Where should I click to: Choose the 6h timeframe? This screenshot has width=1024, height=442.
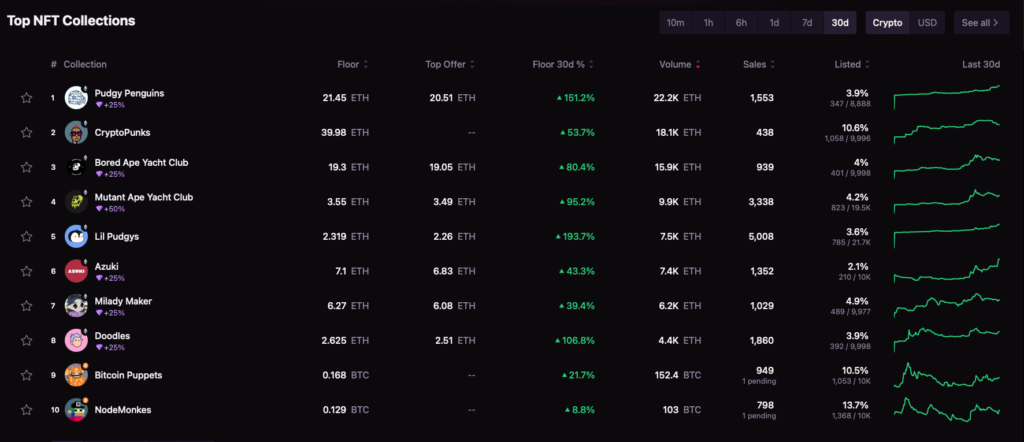pos(741,23)
